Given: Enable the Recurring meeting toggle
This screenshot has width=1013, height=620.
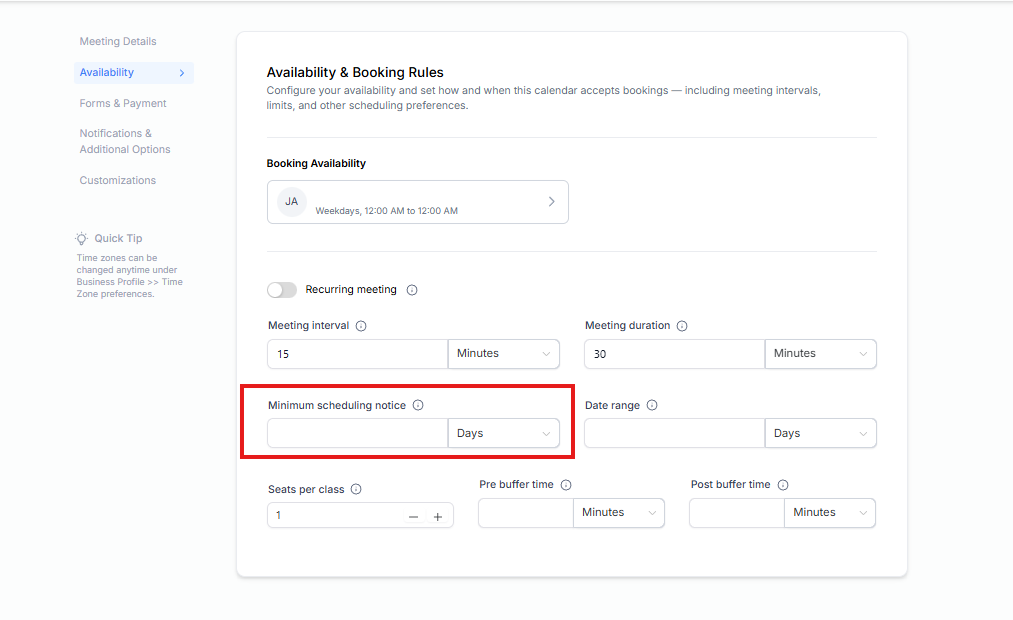Looking at the screenshot, I should point(282,290).
